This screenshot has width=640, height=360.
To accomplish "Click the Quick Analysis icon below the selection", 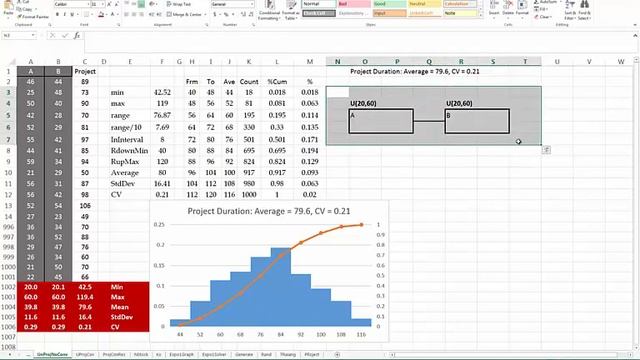I will click(547, 150).
